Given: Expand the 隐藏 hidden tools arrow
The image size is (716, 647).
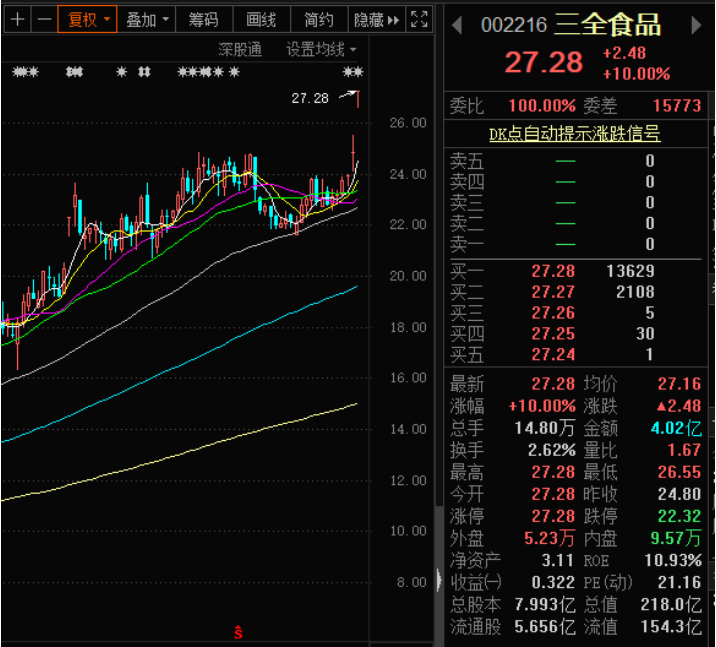Looking at the screenshot, I should (x=377, y=19).
